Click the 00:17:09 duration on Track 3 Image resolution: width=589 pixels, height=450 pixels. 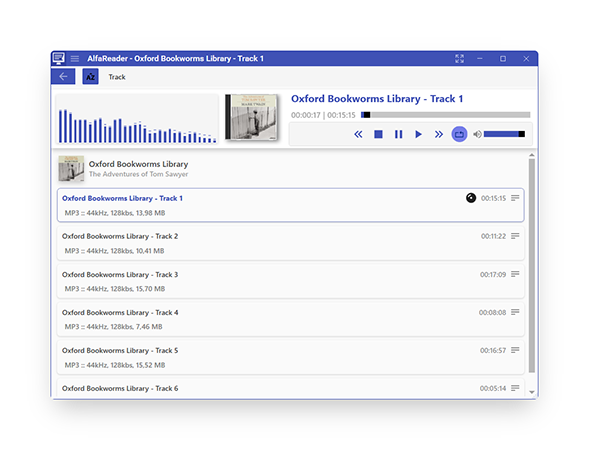pos(493,275)
